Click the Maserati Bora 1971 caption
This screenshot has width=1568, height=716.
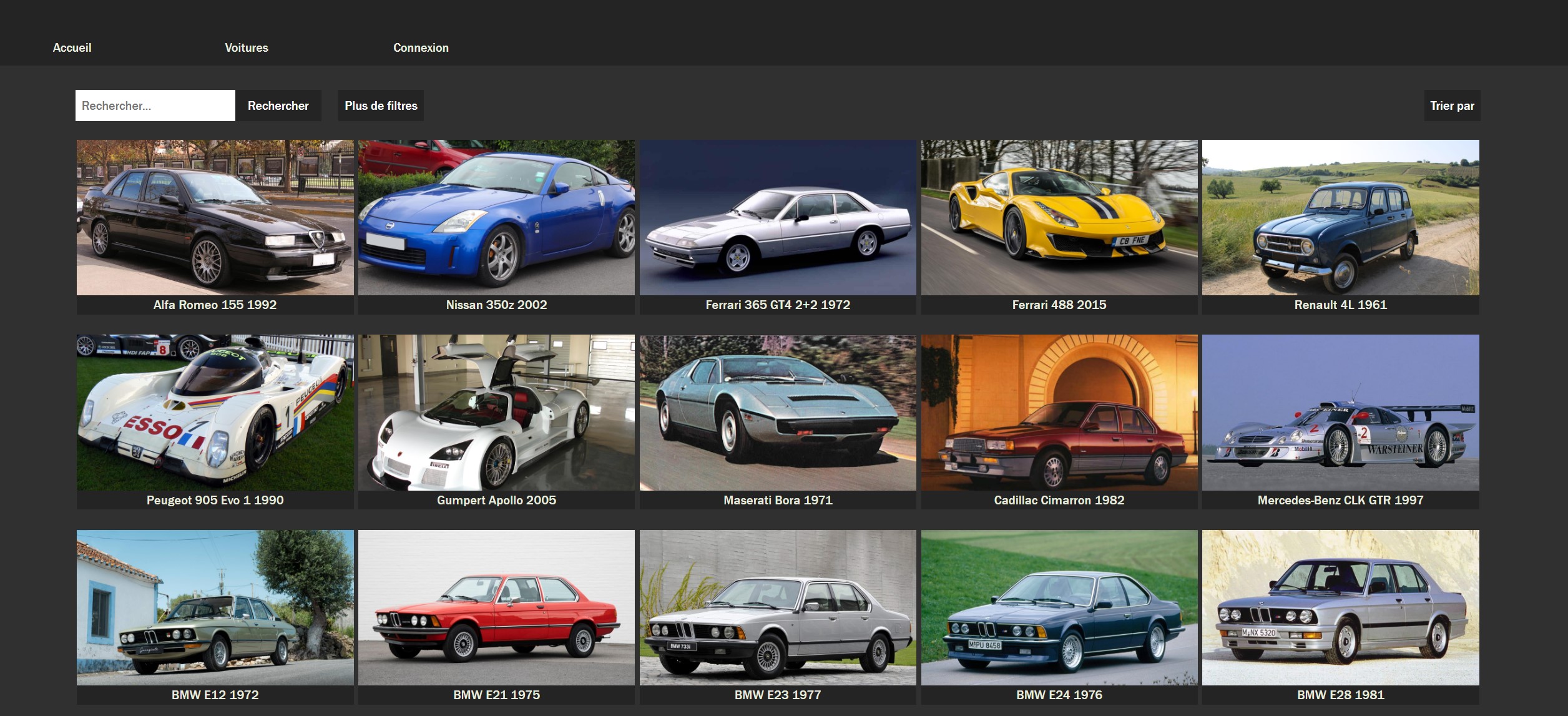point(777,500)
